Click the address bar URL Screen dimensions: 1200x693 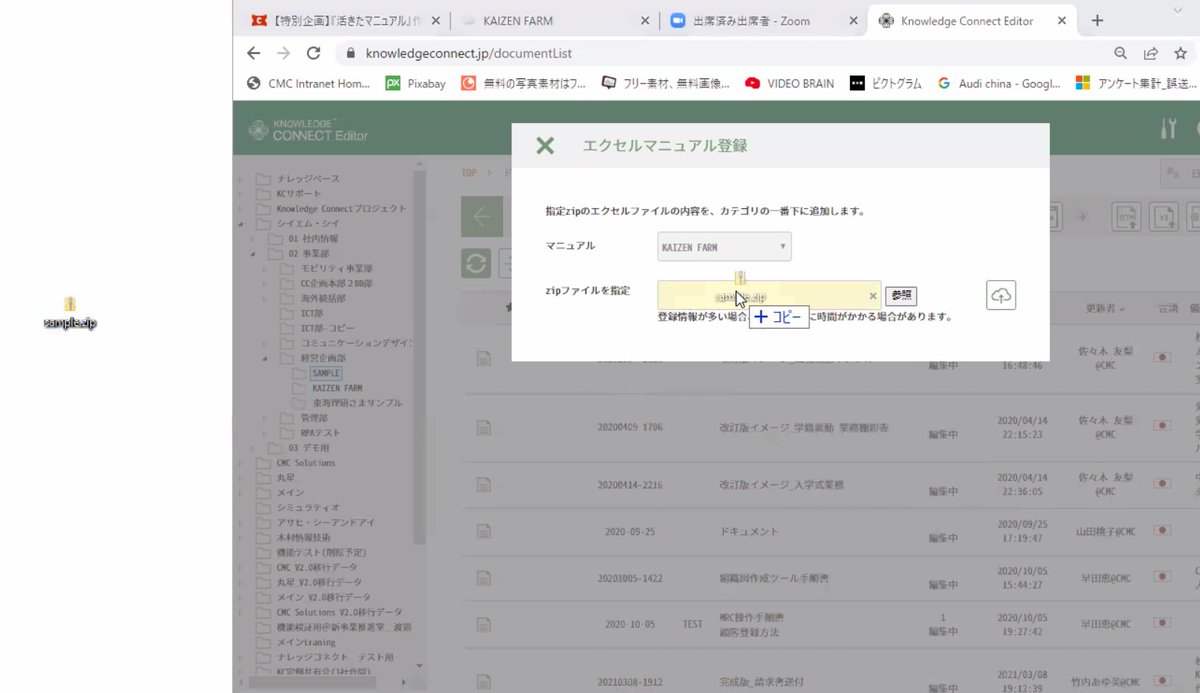[x=469, y=53]
